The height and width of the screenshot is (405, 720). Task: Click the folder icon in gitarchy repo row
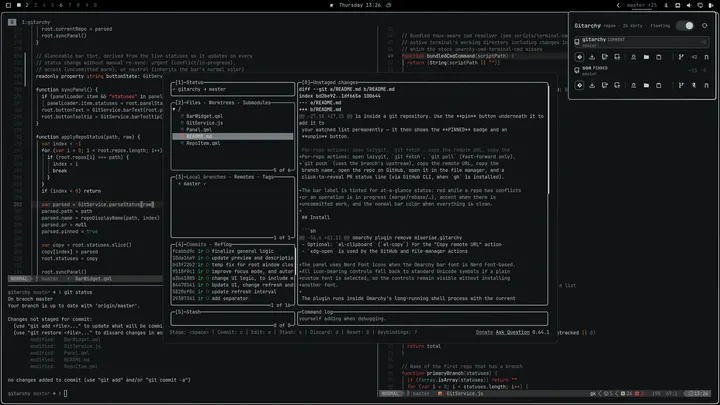click(x=646, y=57)
